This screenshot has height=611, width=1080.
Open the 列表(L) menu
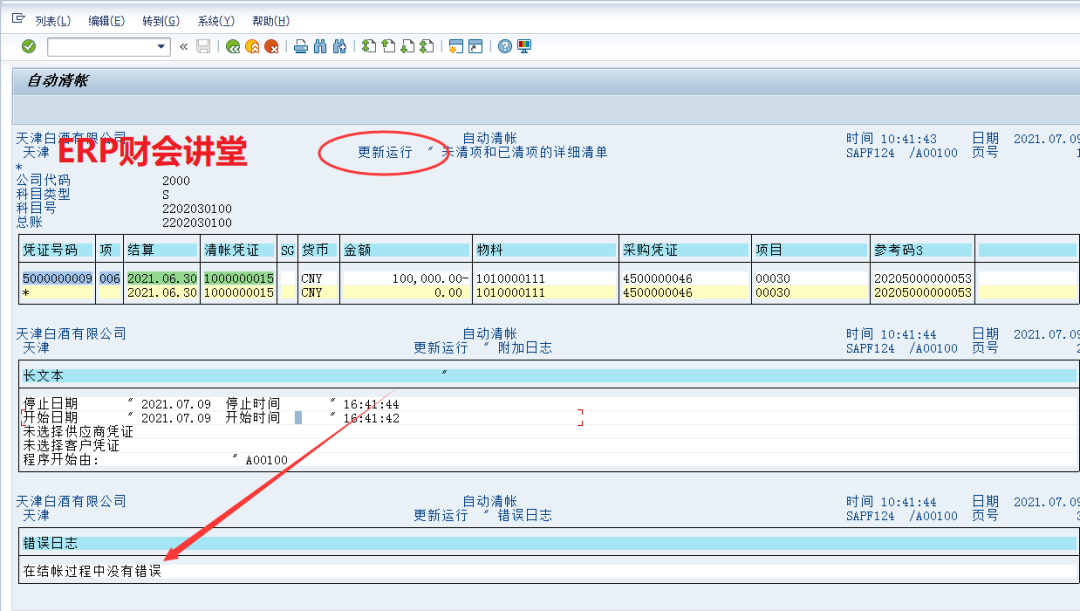point(53,21)
